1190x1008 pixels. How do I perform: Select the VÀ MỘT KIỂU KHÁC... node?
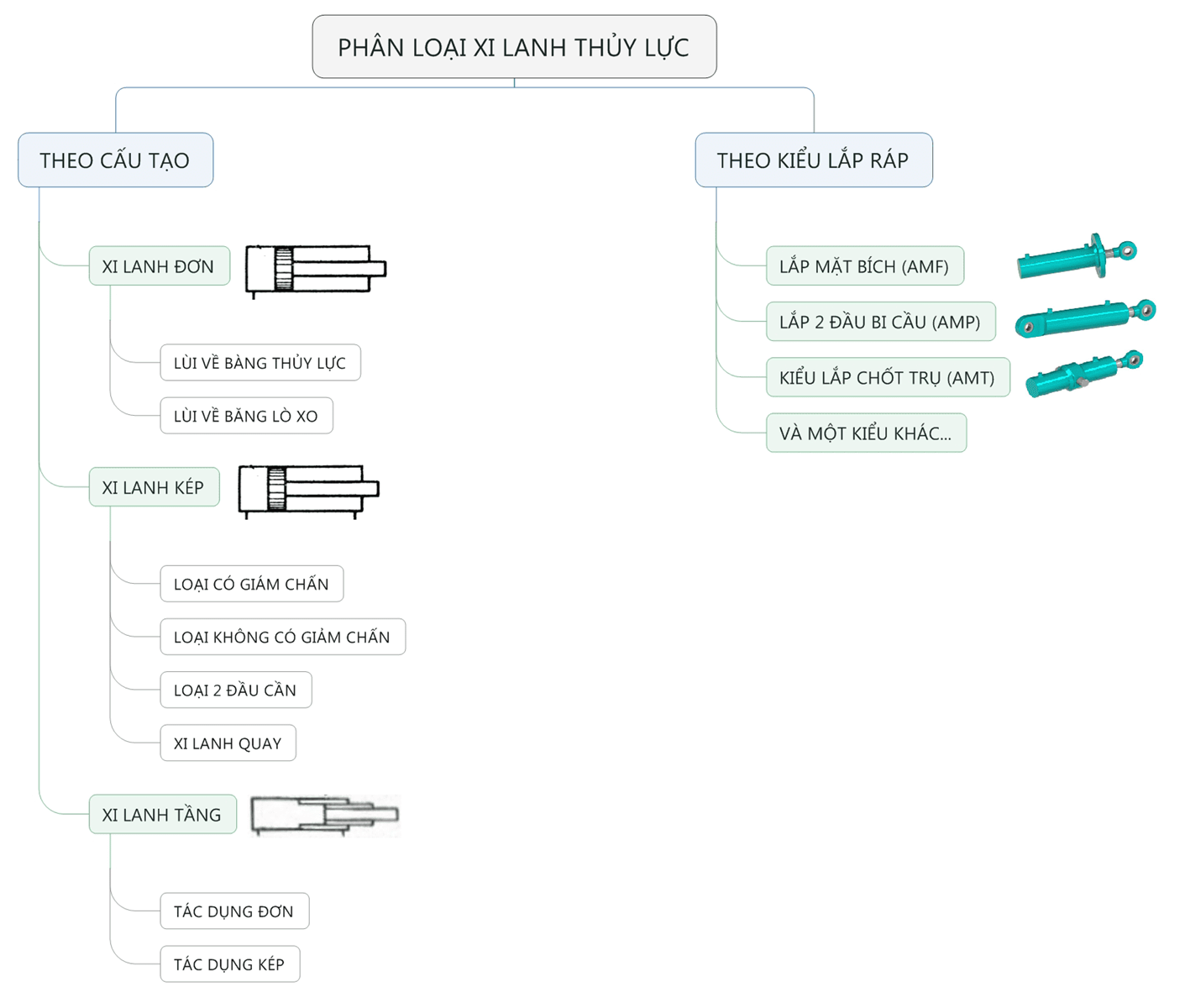[866, 433]
